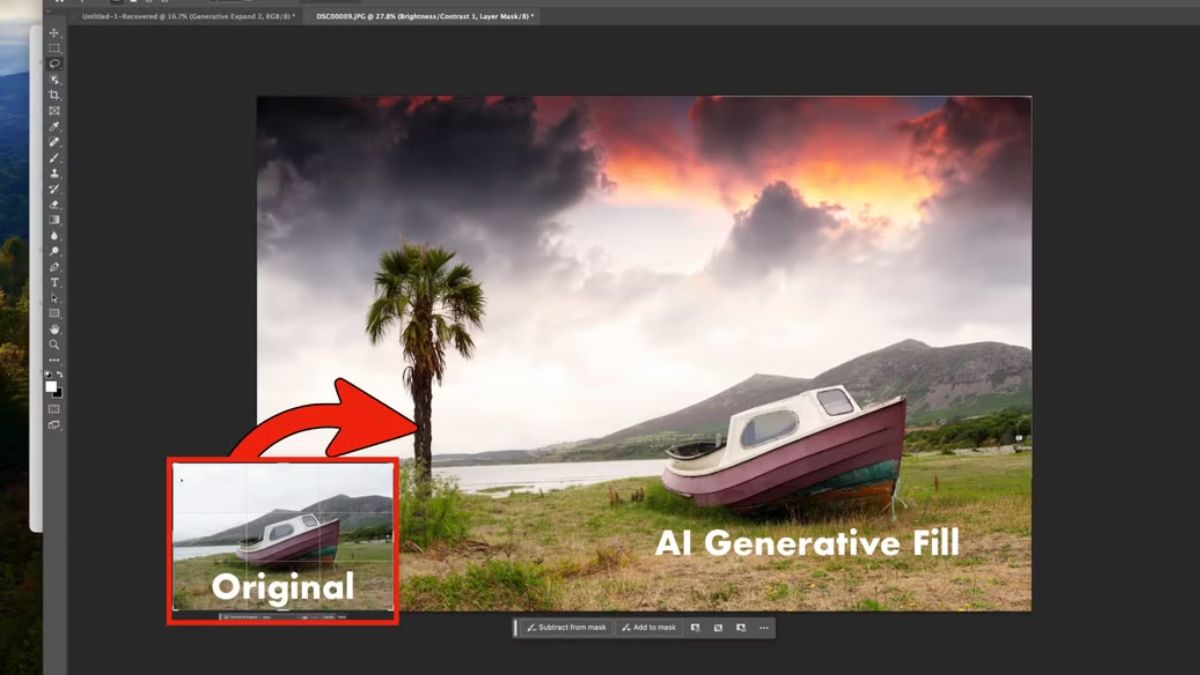This screenshot has height=675, width=1200.
Task: Select the Lasso tool
Action: pyautogui.click(x=54, y=63)
